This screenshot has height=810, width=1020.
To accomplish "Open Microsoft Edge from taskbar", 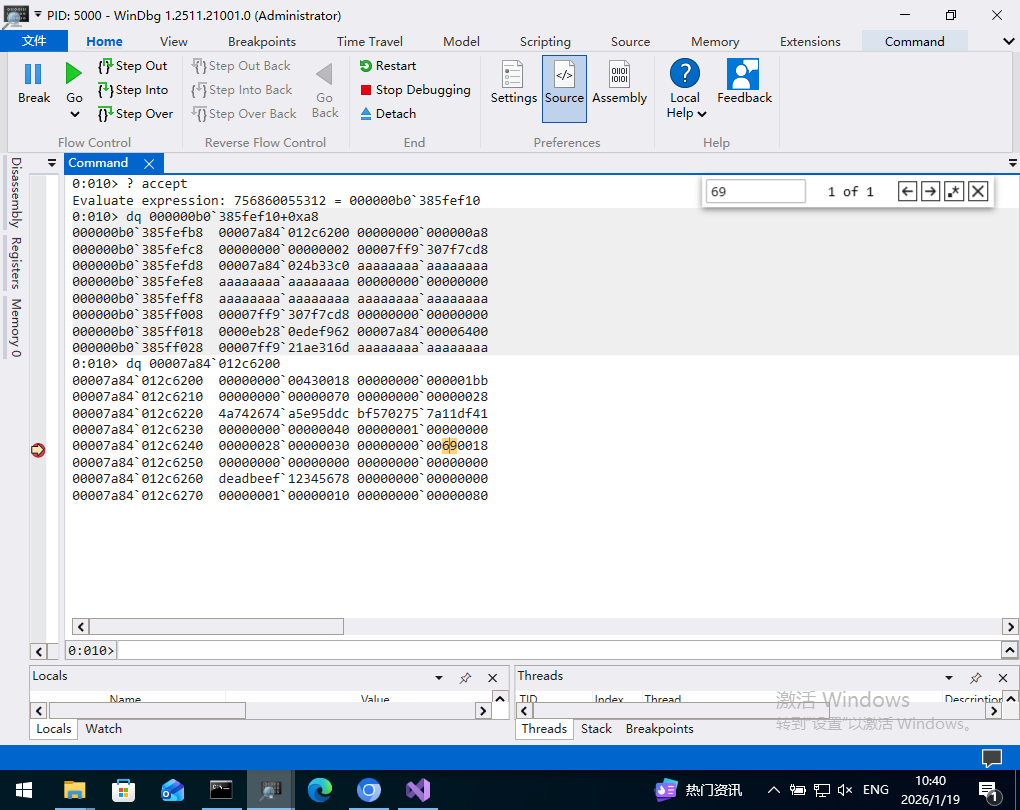I will click(x=319, y=790).
